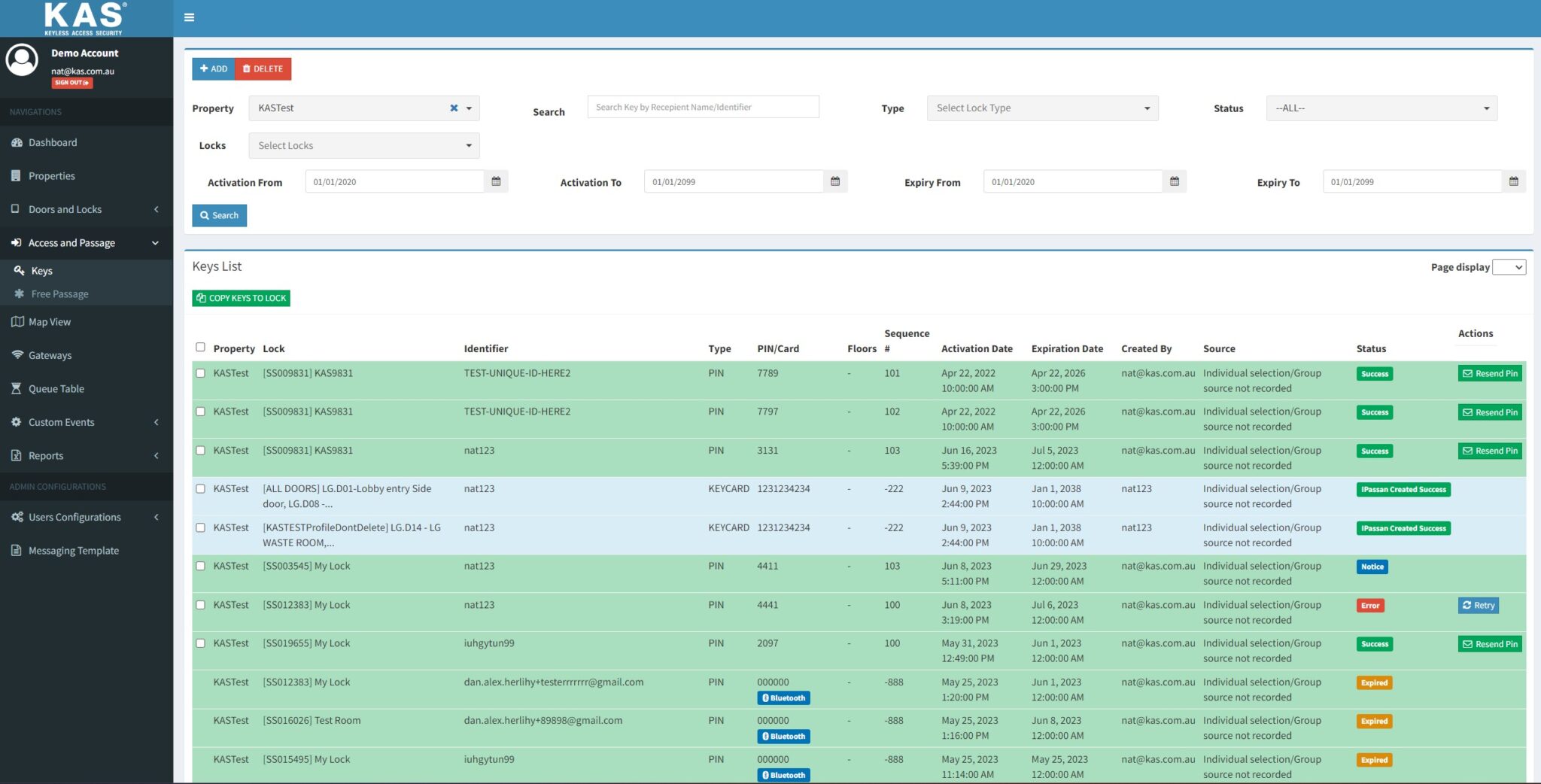Open the Queue Table menu item
Image resolution: width=1541 pixels, height=784 pixels.
87,388
